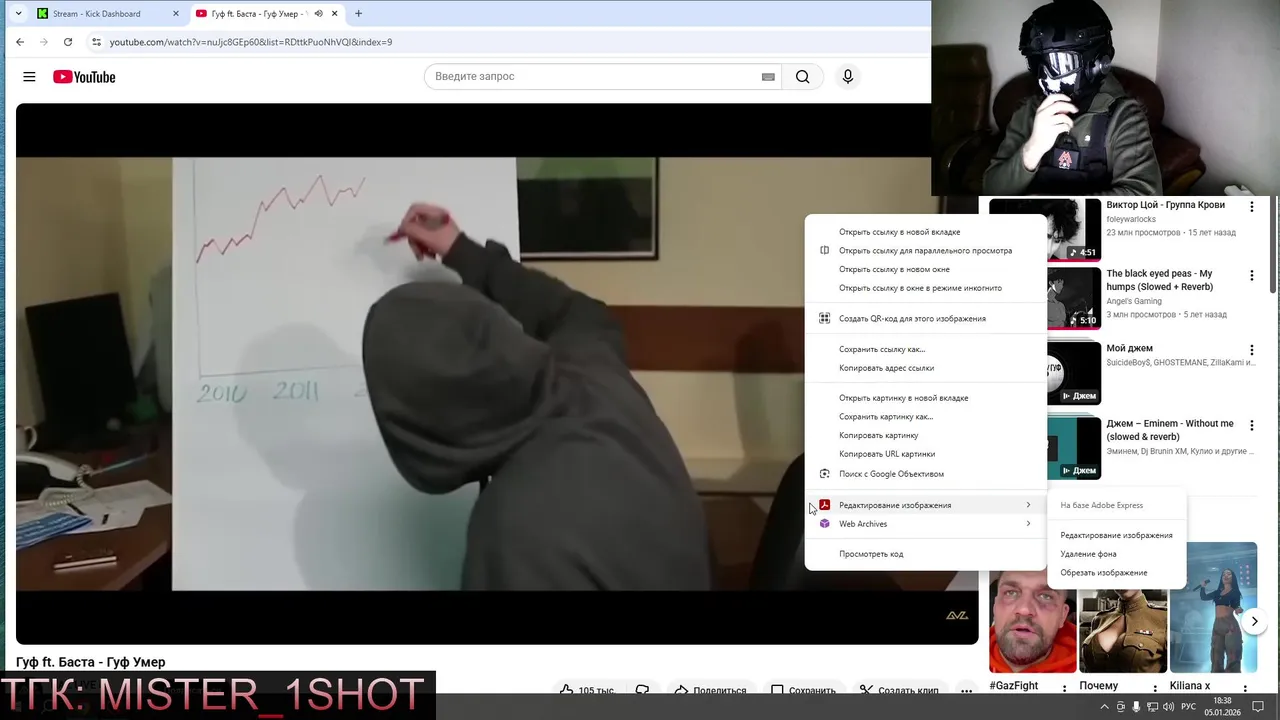This screenshot has width=1280, height=720.
Task: Close the Kick Dashboard tab
Action: click(x=176, y=14)
